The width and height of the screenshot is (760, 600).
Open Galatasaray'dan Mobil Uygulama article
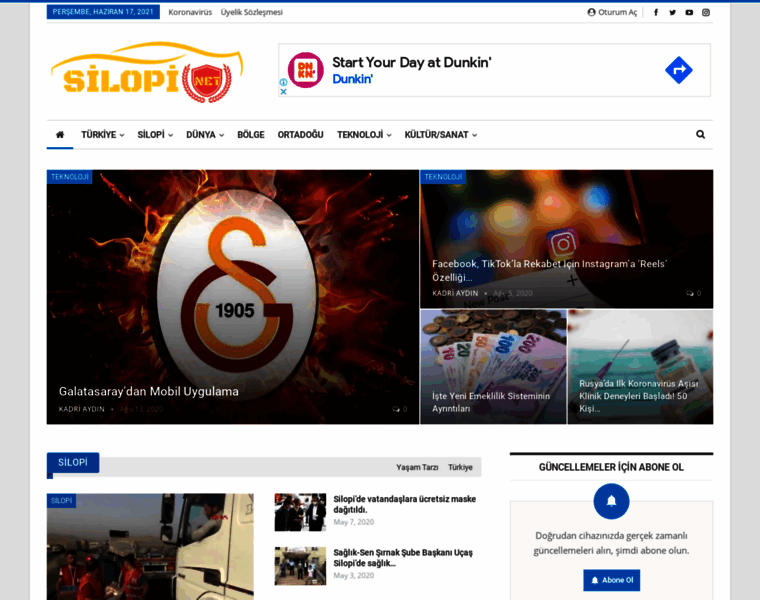click(x=149, y=392)
